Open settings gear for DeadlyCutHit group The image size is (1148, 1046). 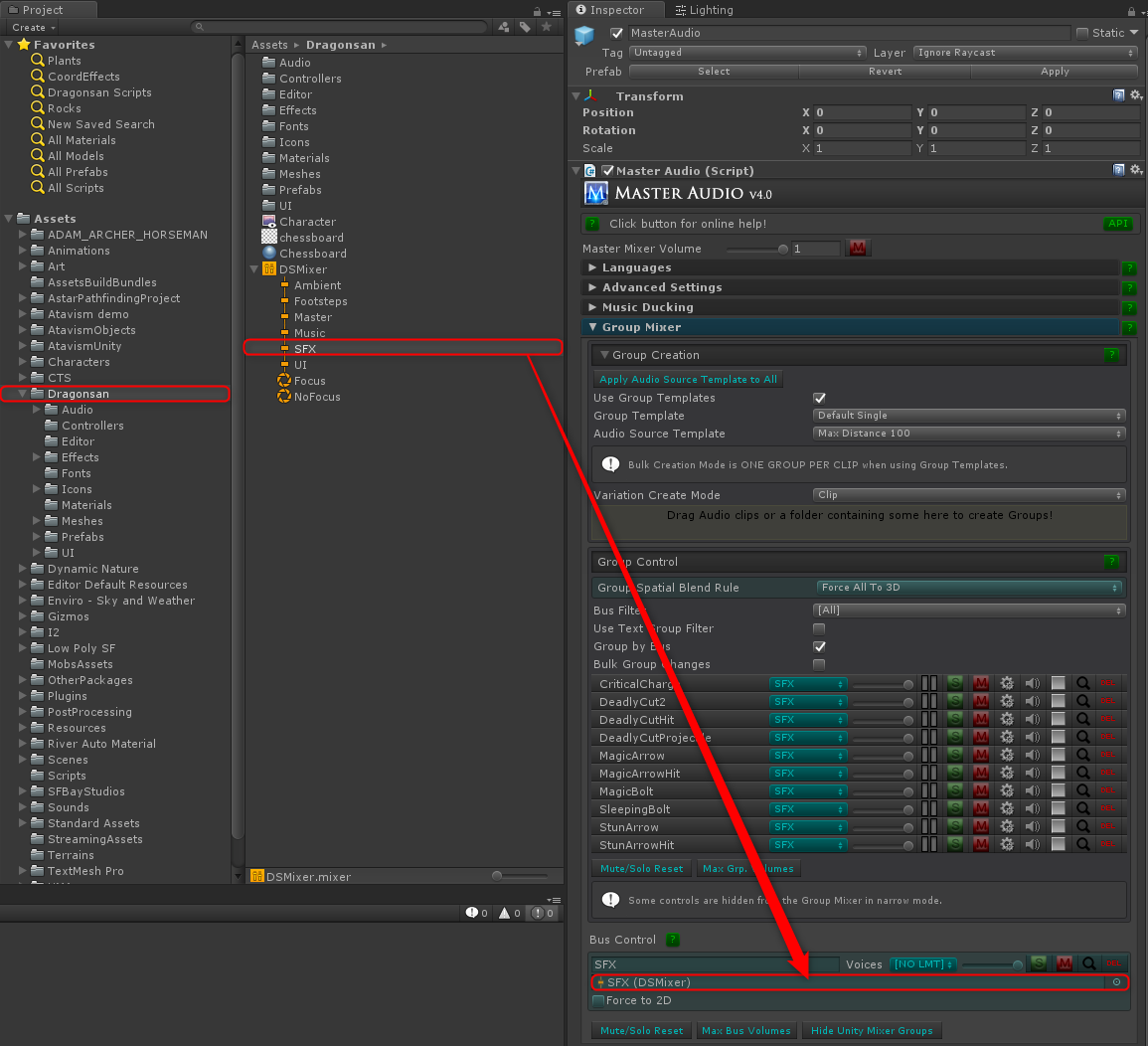[x=1007, y=719]
